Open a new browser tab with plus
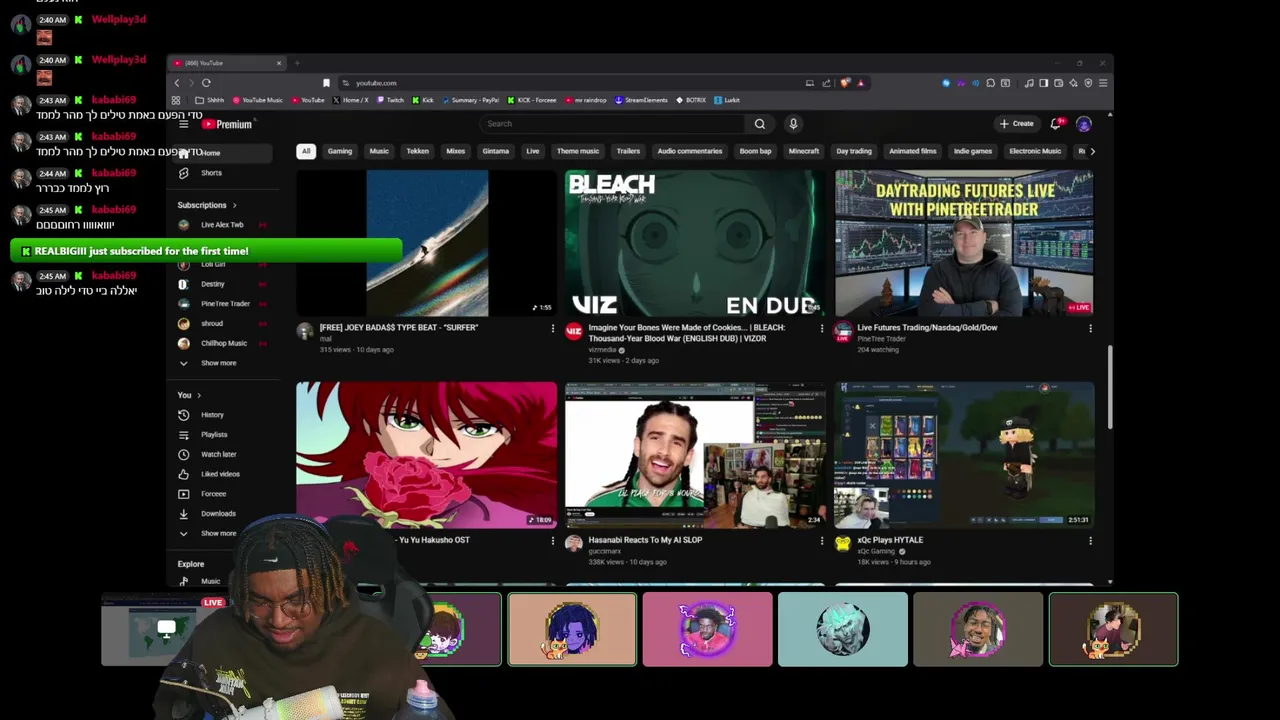This screenshot has width=1280, height=720. tap(297, 63)
